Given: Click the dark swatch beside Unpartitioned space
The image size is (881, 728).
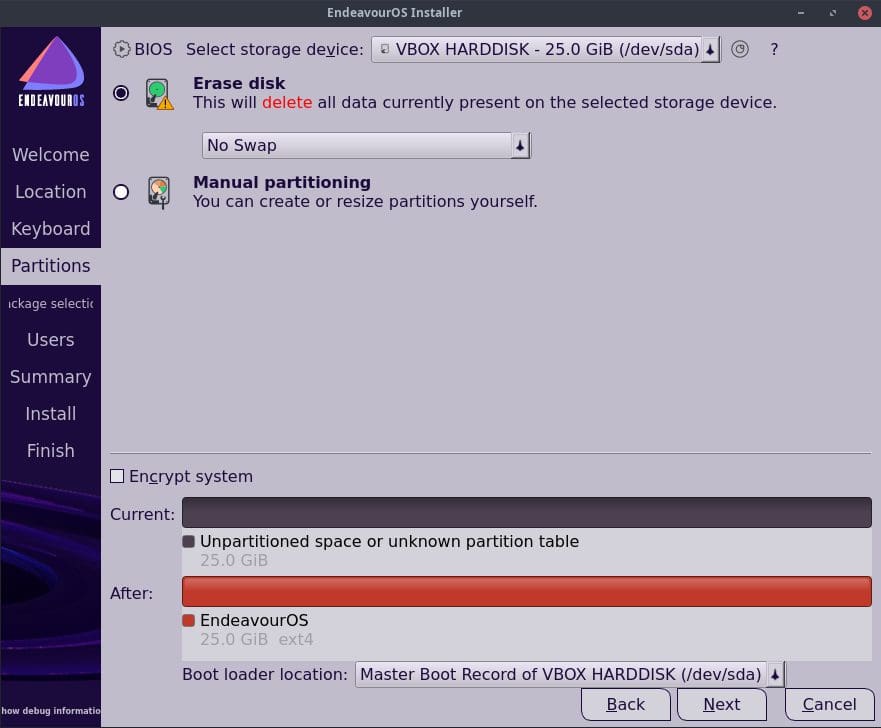Looking at the screenshot, I should [188, 542].
